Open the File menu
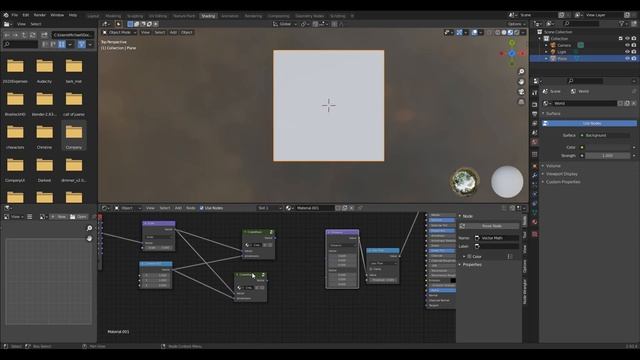640x360 pixels. point(15,15)
